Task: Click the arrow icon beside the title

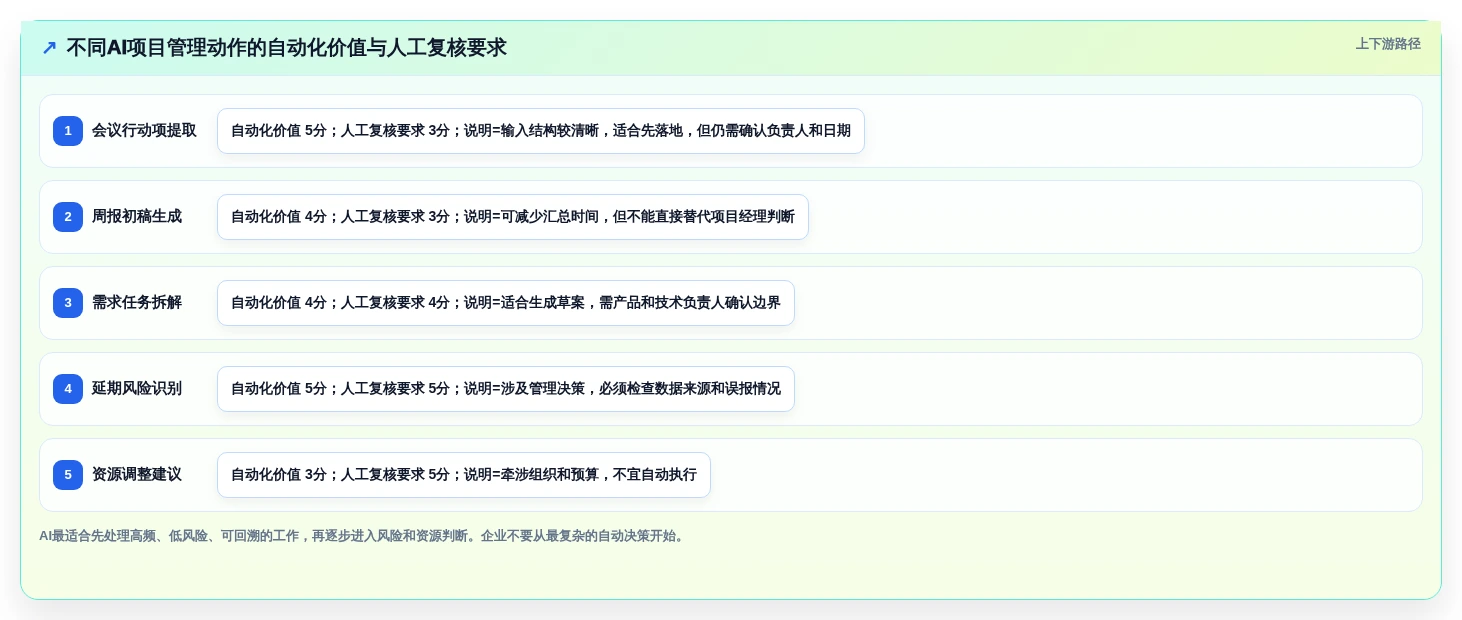Action: (49, 48)
